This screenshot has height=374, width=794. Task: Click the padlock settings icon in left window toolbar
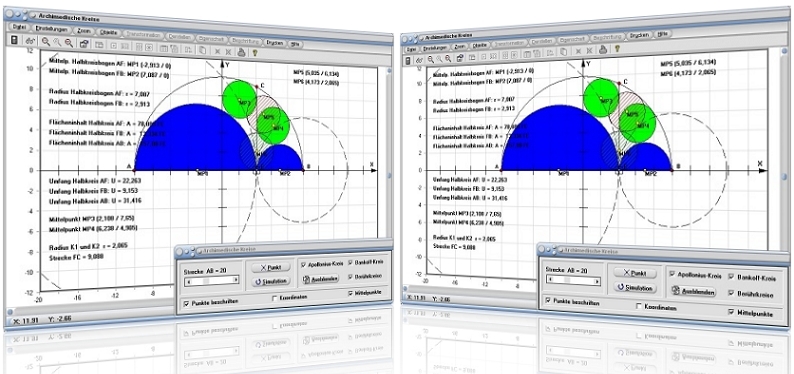point(84,44)
